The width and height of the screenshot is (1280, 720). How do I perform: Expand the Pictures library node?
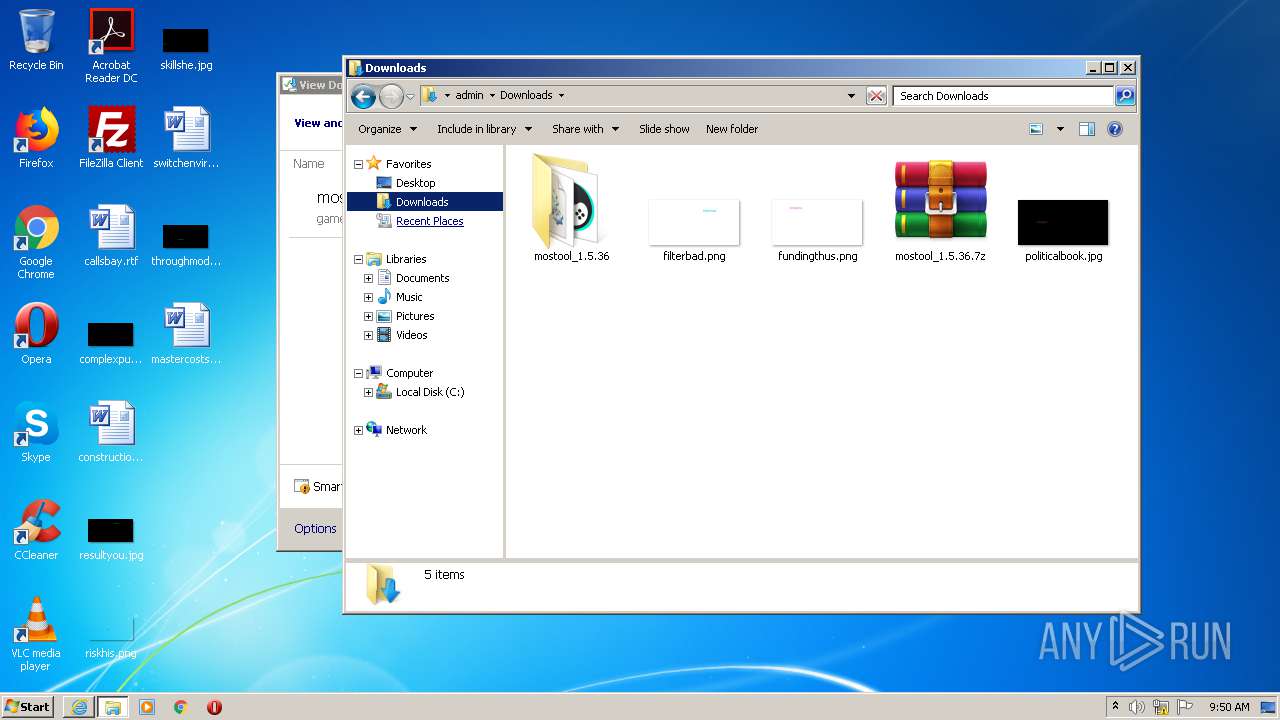tap(368, 316)
